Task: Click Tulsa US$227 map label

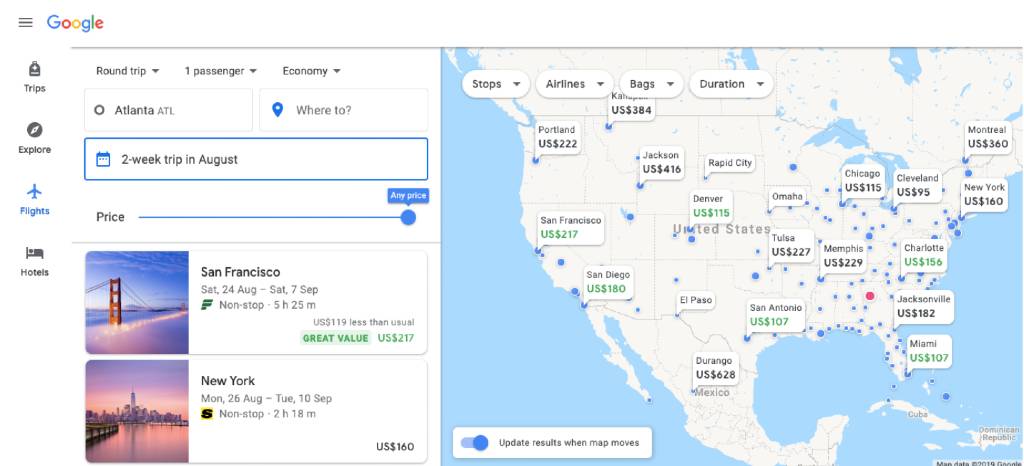Action: click(x=791, y=245)
